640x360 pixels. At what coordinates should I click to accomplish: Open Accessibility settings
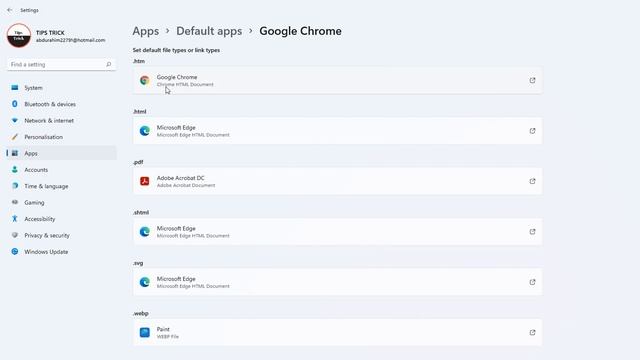tap(62, 219)
